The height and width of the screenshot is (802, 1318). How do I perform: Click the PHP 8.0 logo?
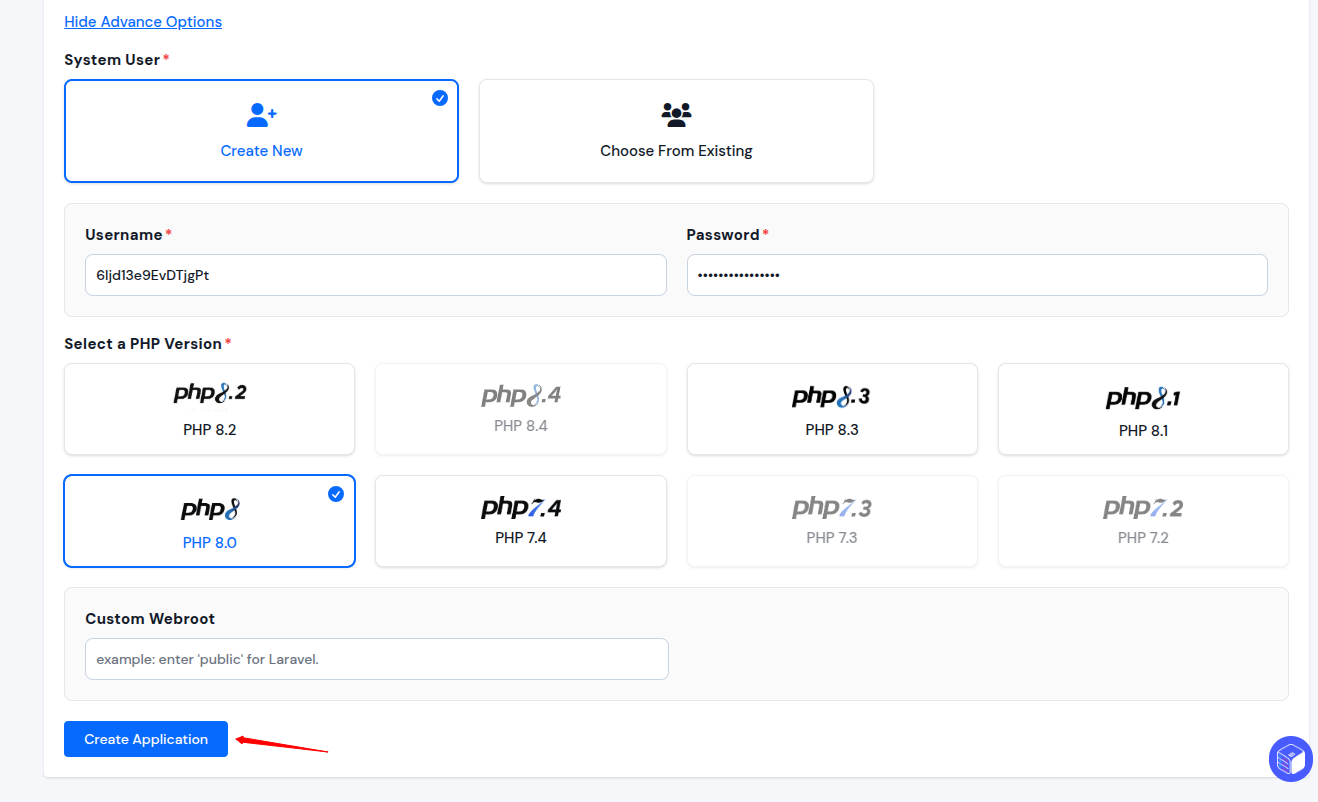(210, 509)
